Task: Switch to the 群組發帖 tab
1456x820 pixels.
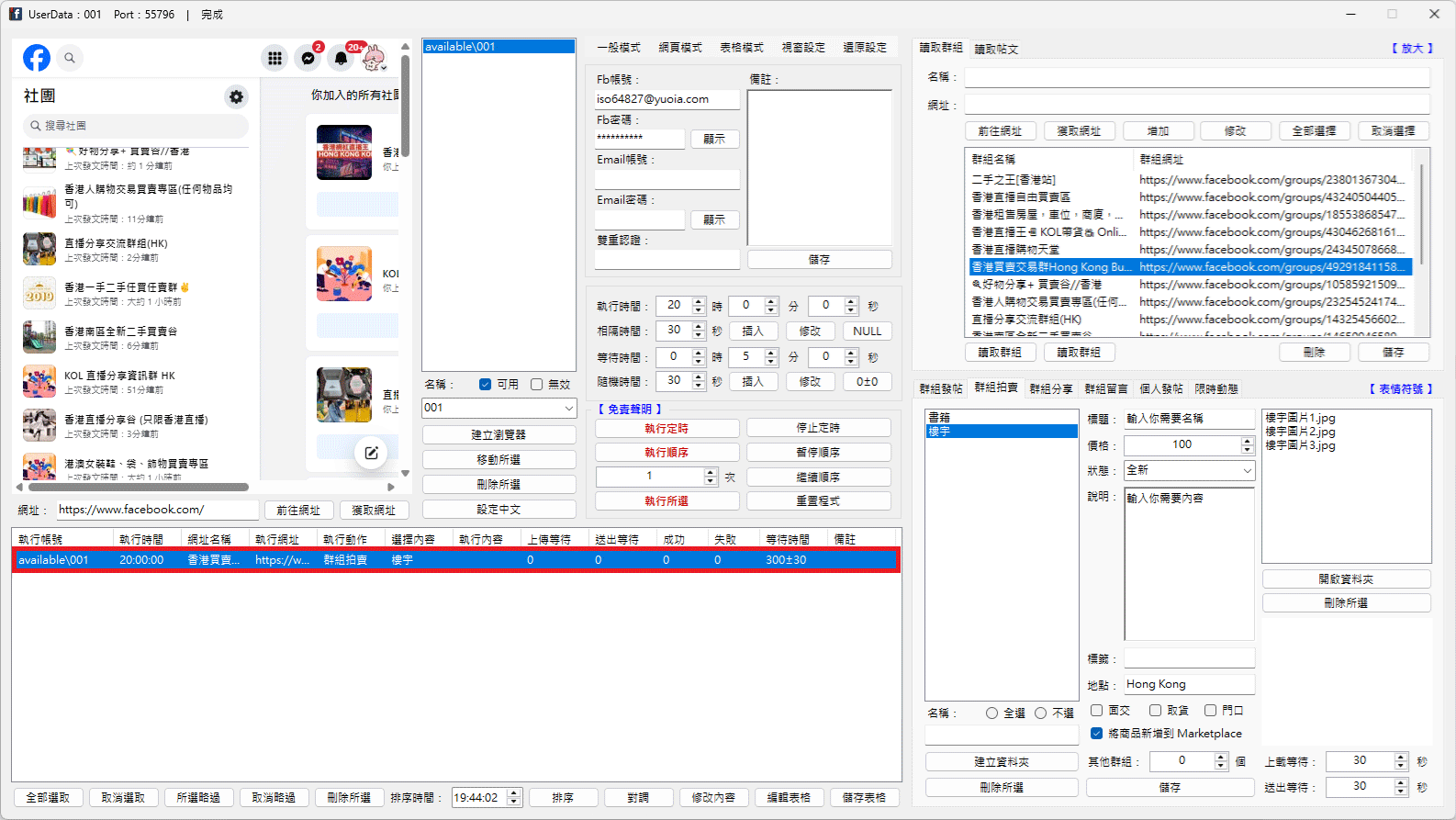Action: [941, 389]
